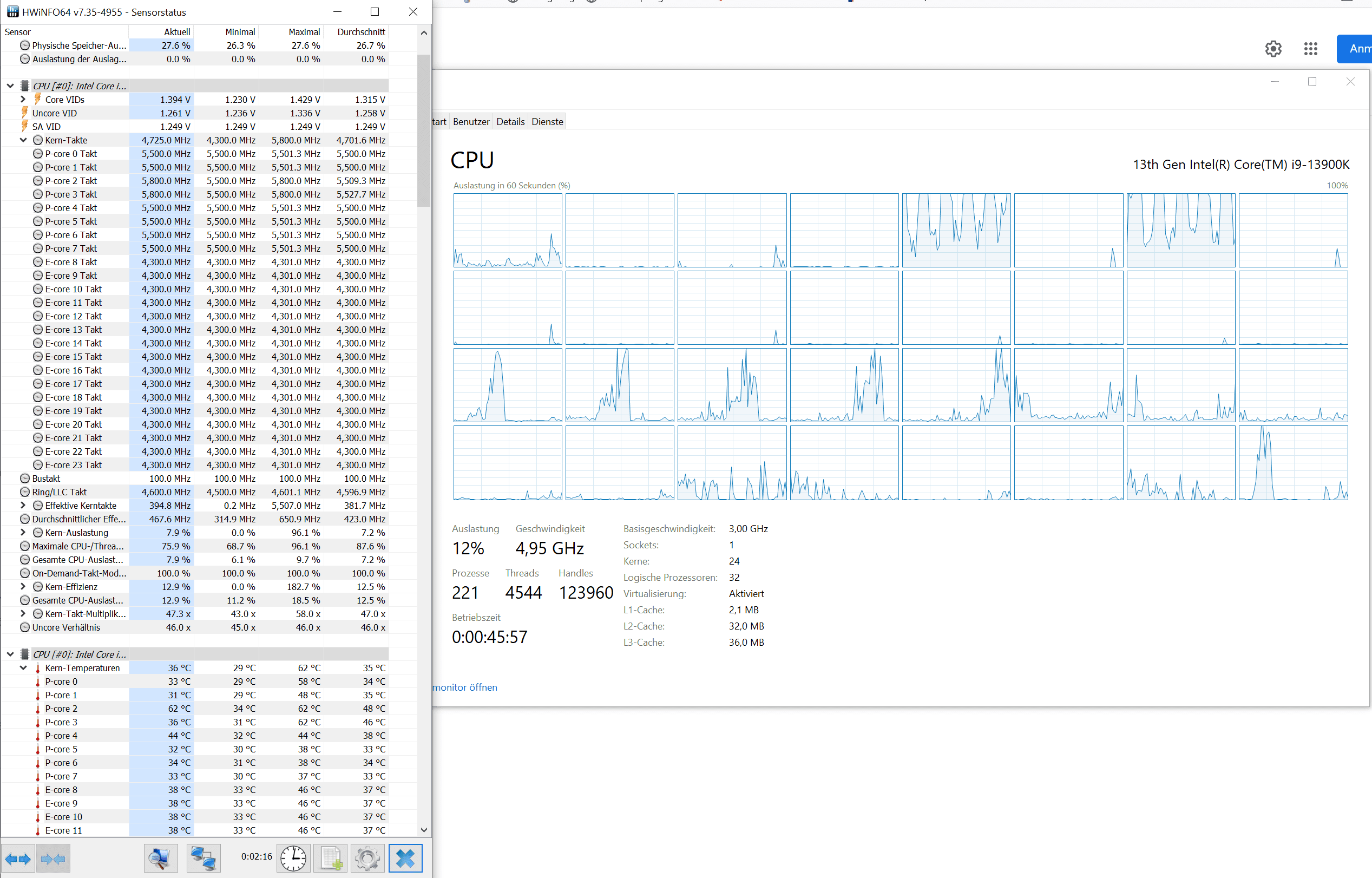Click the expand-layout arrows button in HWiNFO toolbar
The height and width of the screenshot is (878, 1372).
click(18, 859)
